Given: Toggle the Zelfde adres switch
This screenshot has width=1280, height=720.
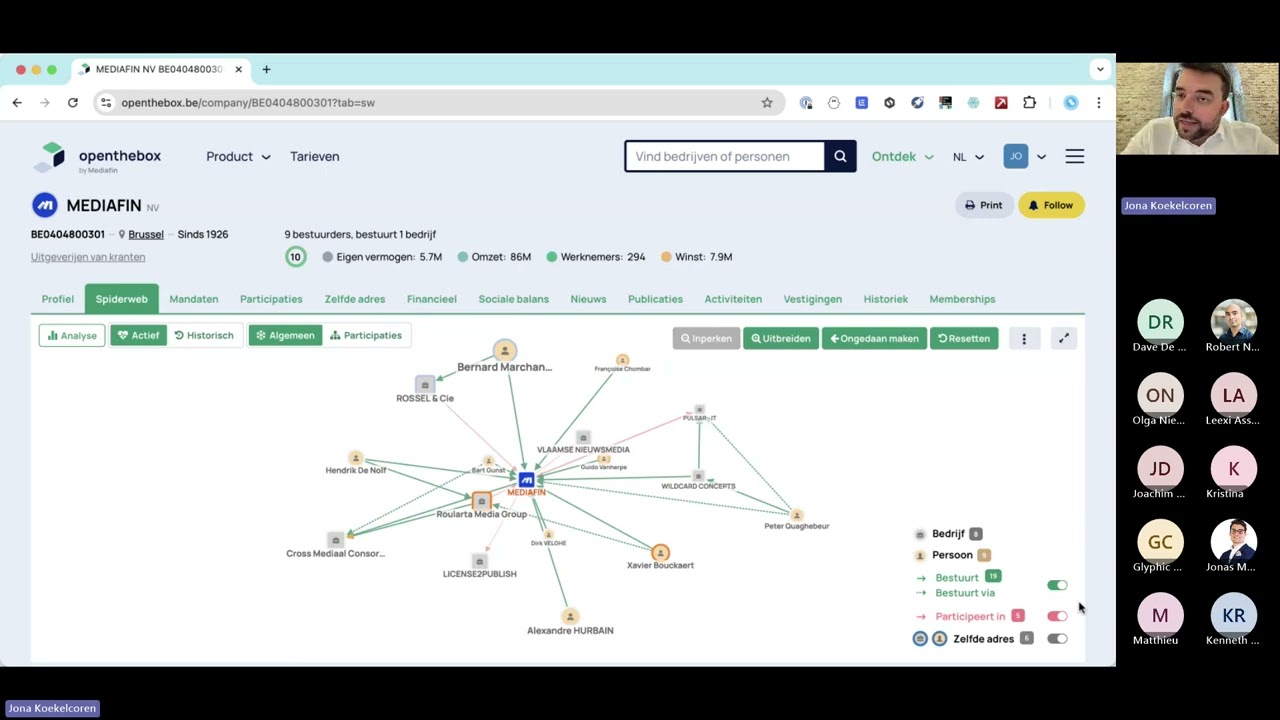Looking at the screenshot, I should tap(1057, 638).
